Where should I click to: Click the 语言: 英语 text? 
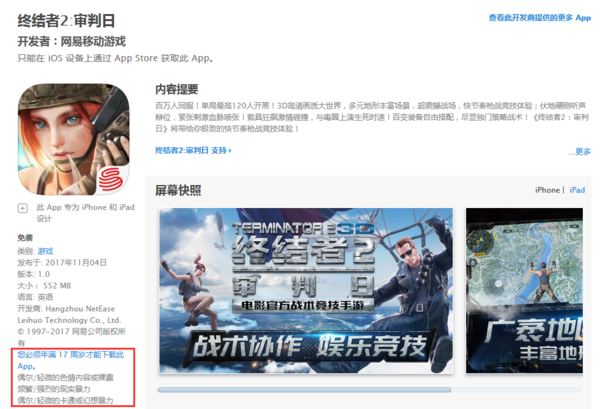point(35,297)
